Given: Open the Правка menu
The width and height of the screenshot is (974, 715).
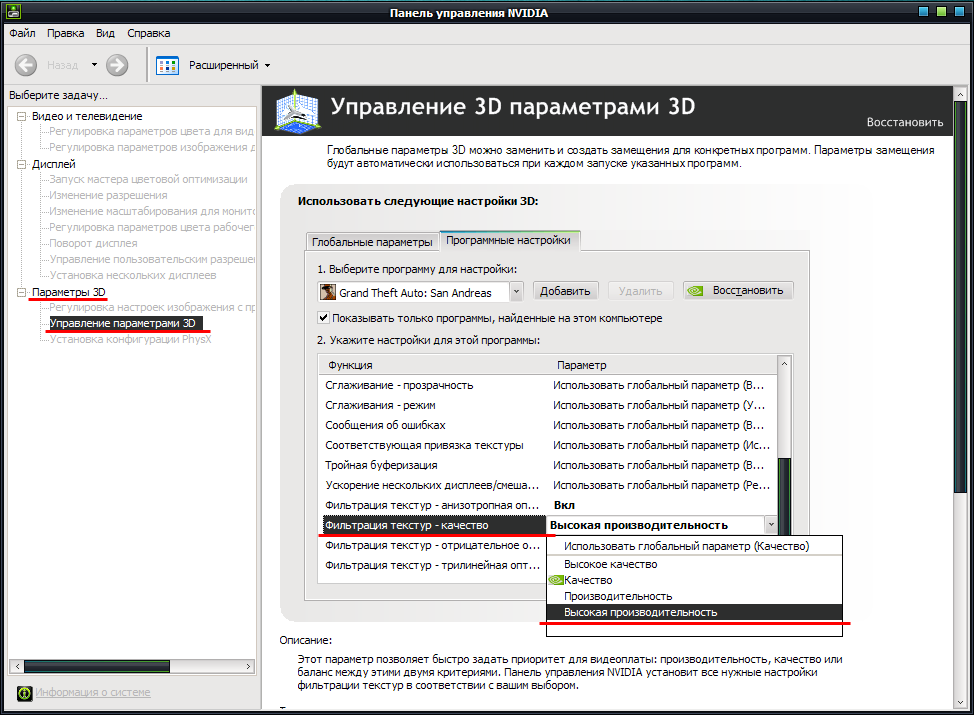Looking at the screenshot, I should (x=66, y=33).
